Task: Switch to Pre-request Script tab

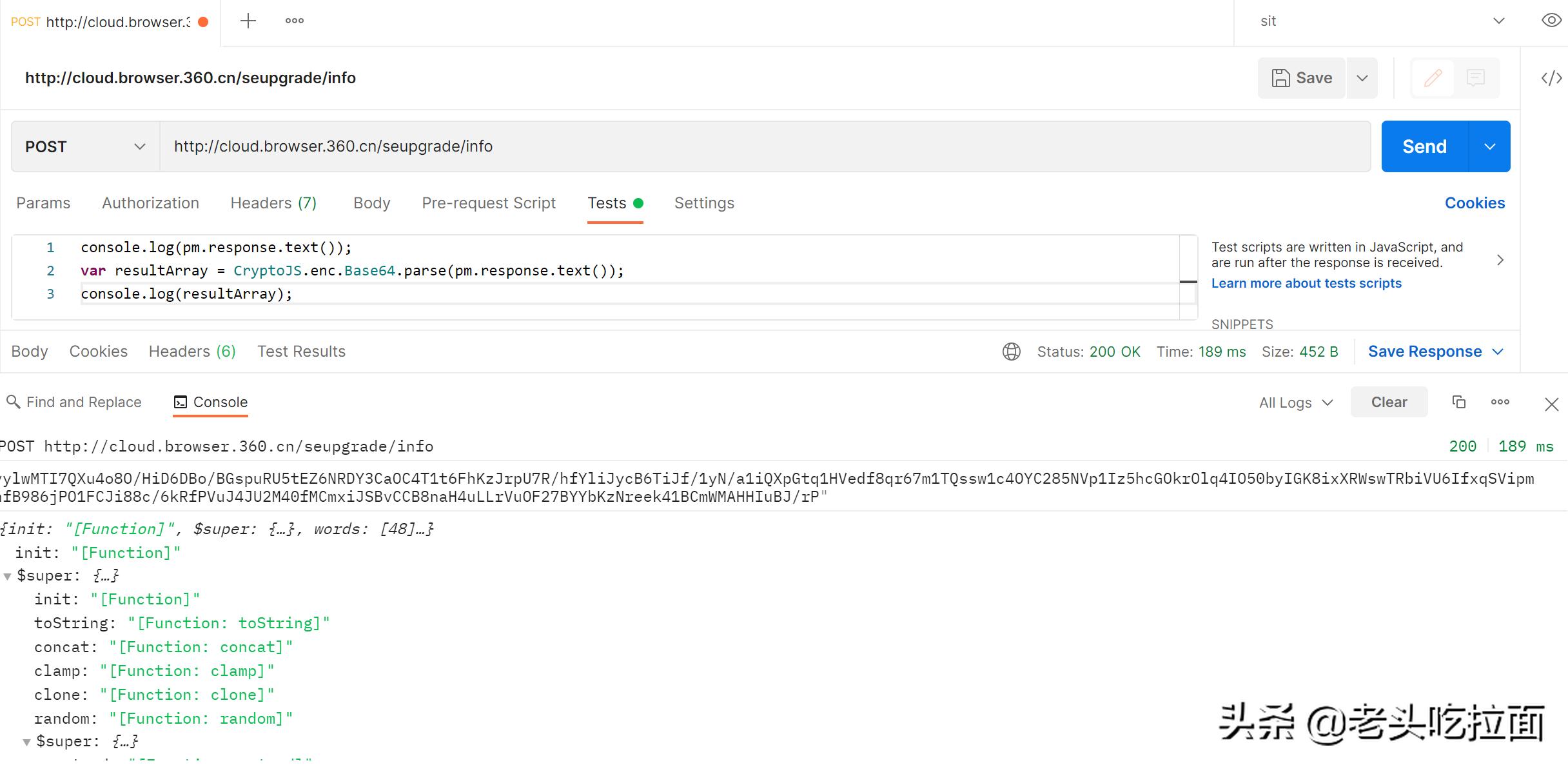Action: point(488,203)
